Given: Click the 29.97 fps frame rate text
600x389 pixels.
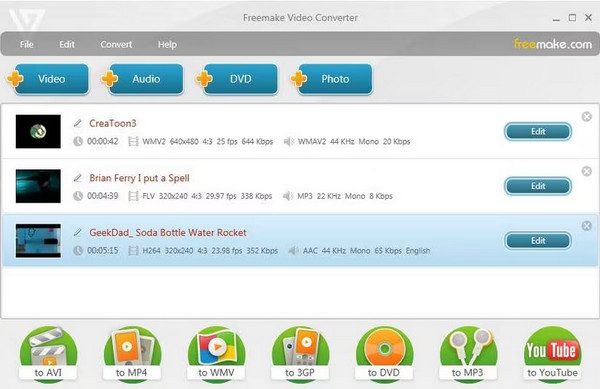Looking at the screenshot, I should pos(221,196).
